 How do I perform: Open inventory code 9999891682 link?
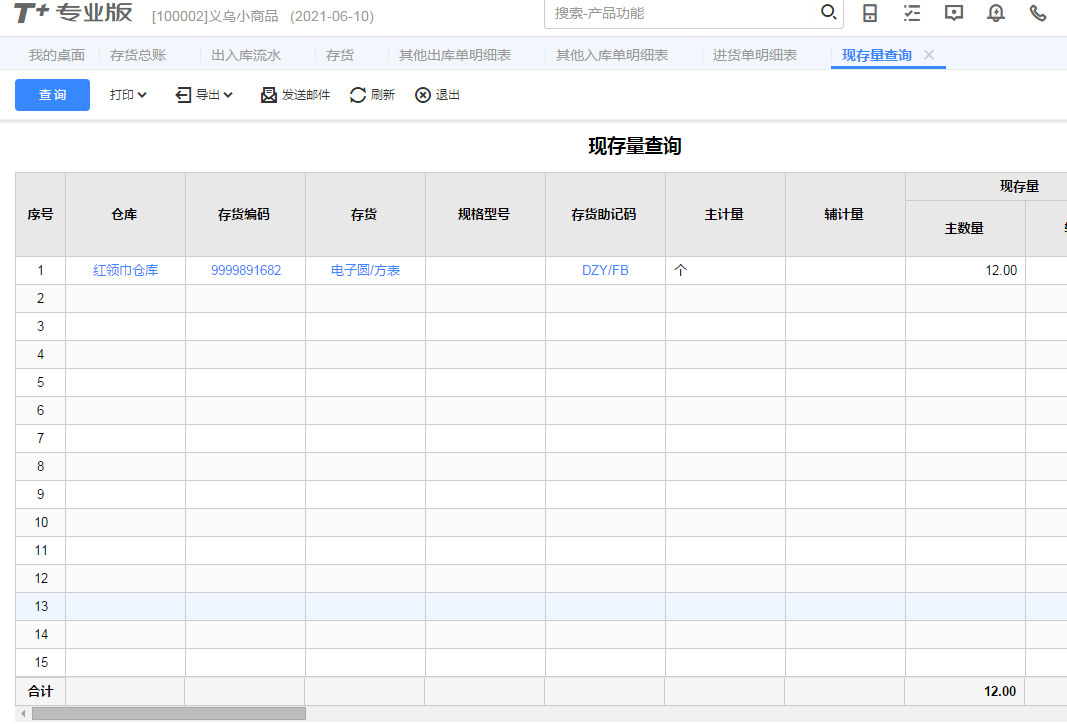[246, 270]
